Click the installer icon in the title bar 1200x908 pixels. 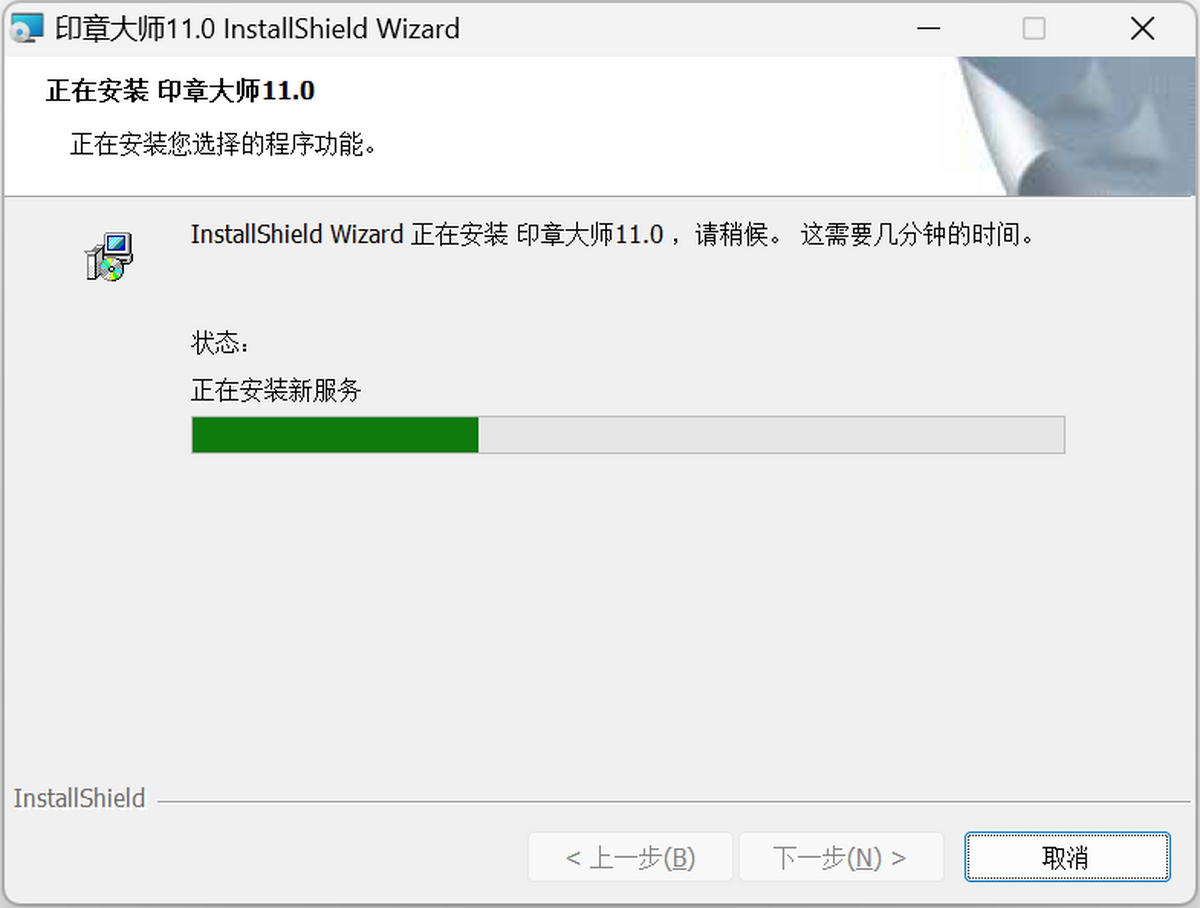tap(27, 28)
